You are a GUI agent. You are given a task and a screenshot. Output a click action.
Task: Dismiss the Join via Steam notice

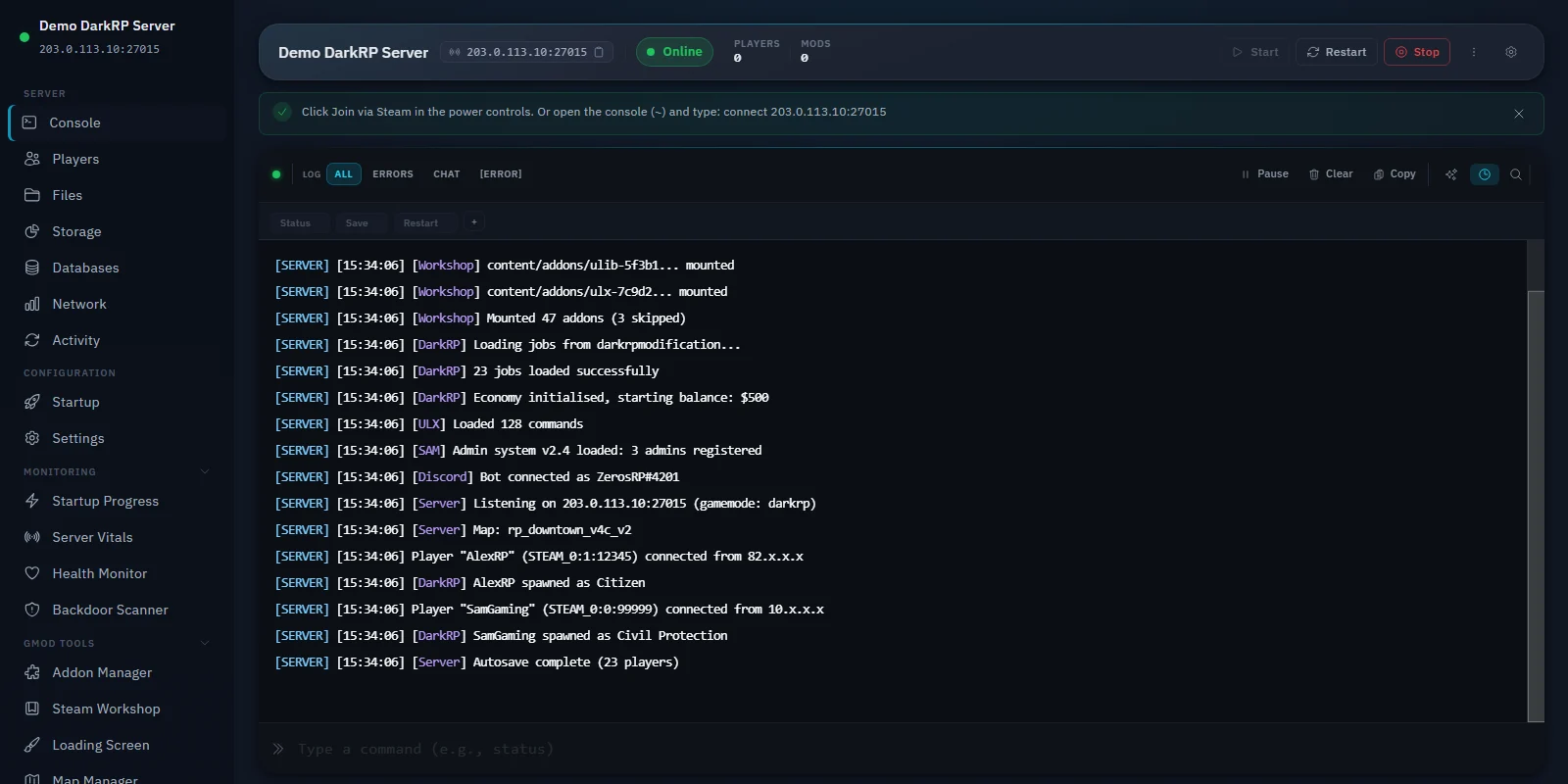(1519, 114)
